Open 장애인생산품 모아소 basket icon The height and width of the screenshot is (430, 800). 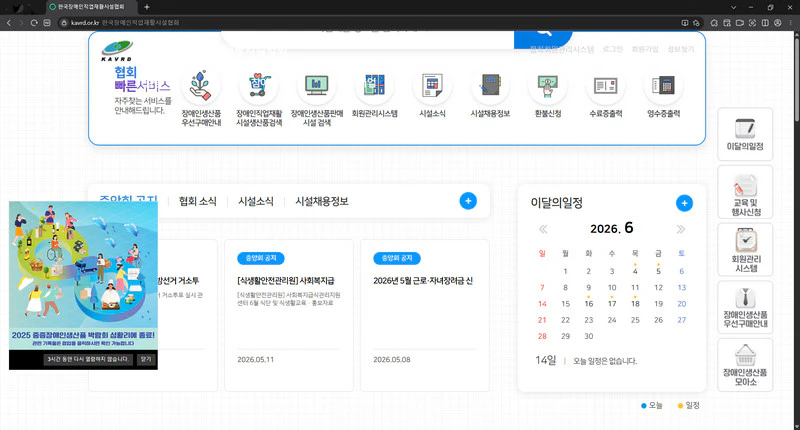click(745, 365)
